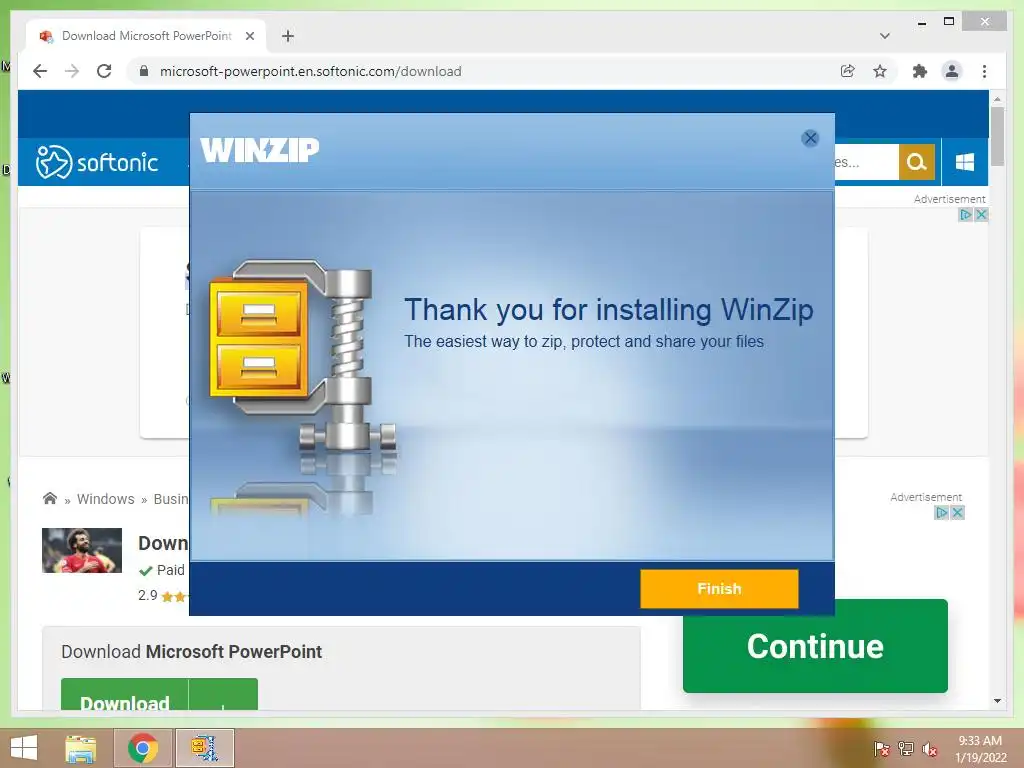Click the 2.9 star rating

[x=163, y=596]
